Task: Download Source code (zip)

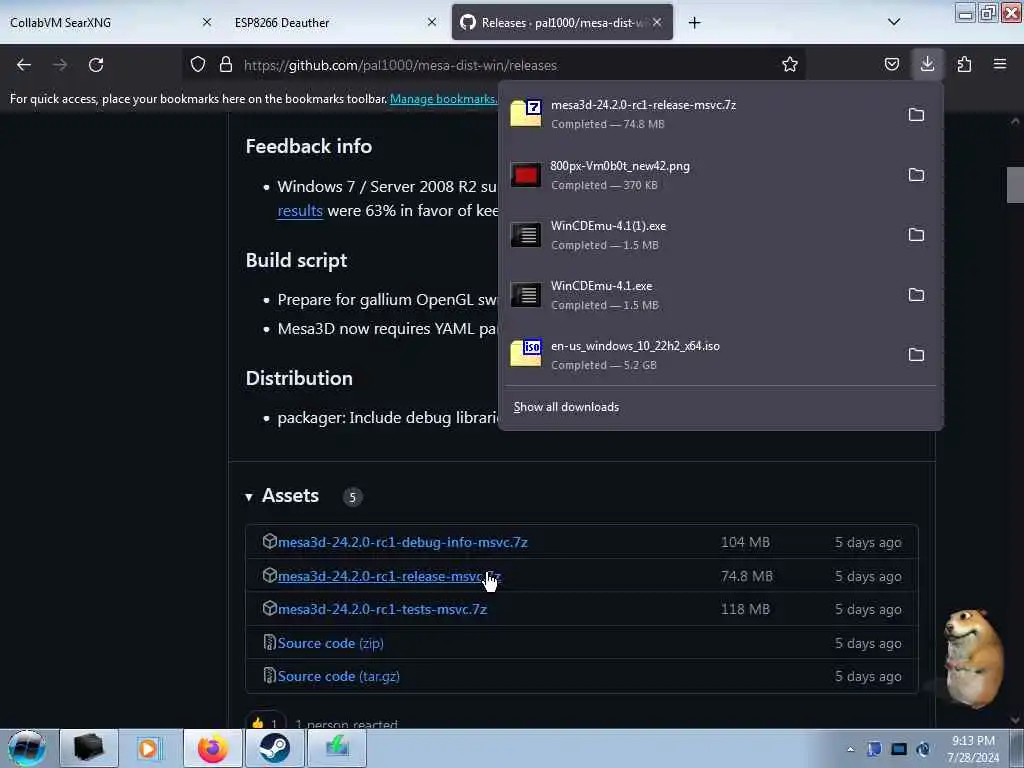Action: [x=330, y=643]
